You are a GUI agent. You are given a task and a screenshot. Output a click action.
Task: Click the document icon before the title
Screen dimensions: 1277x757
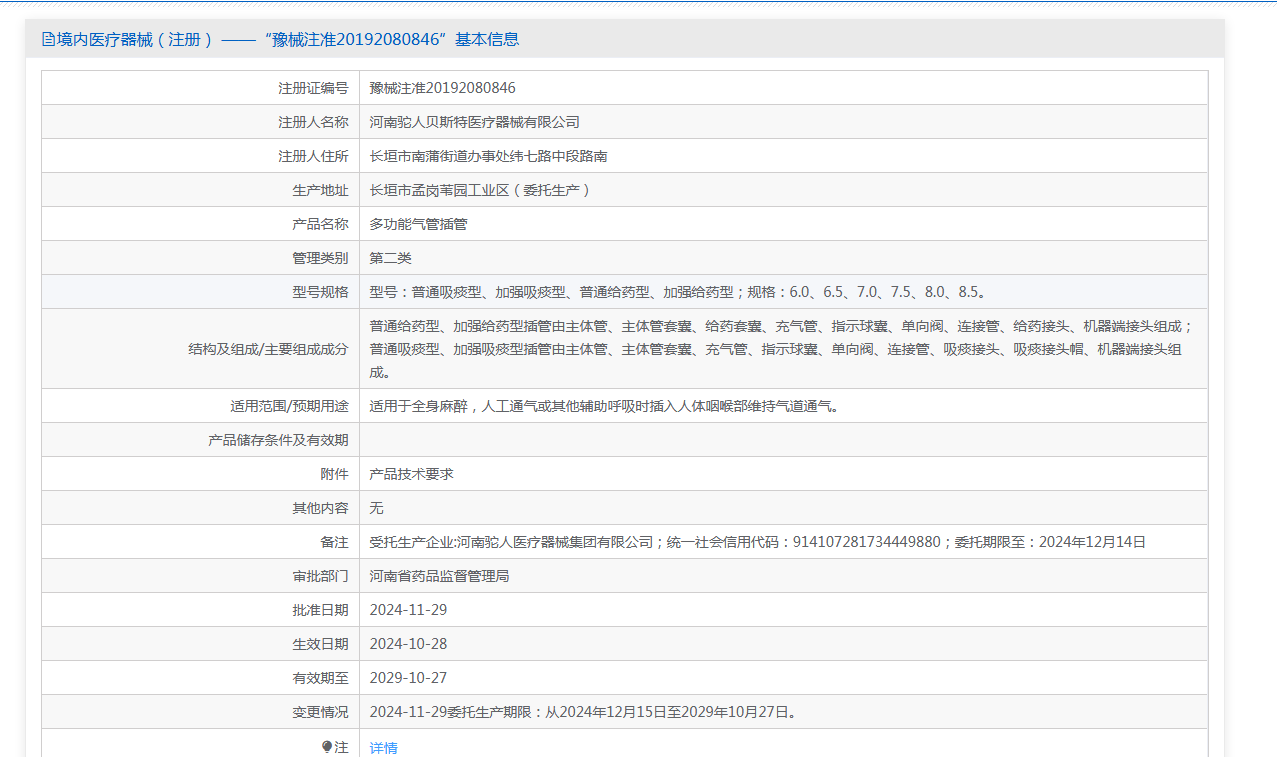click(48, 39)
